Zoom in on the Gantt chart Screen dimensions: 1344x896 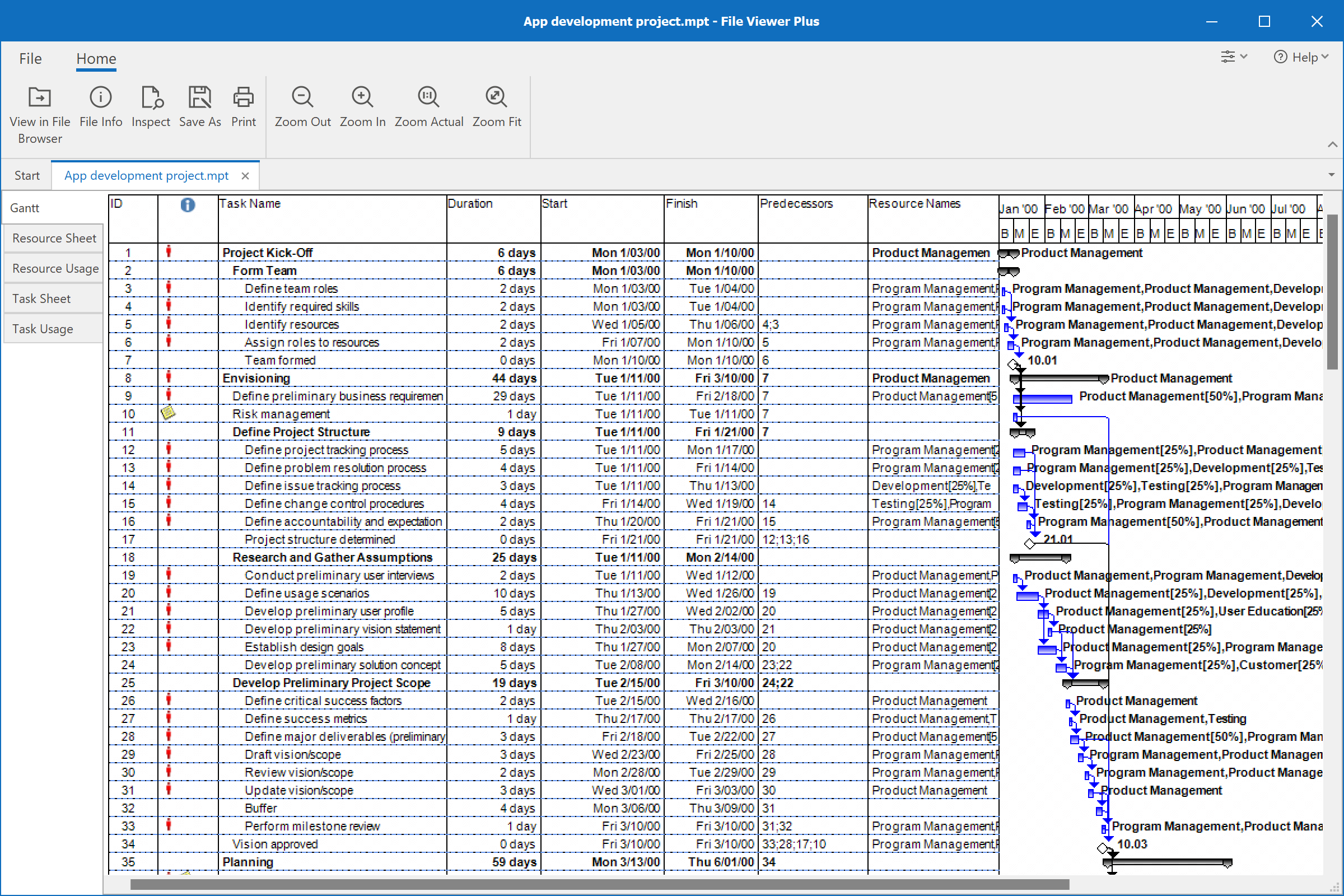tap(362, 107)
